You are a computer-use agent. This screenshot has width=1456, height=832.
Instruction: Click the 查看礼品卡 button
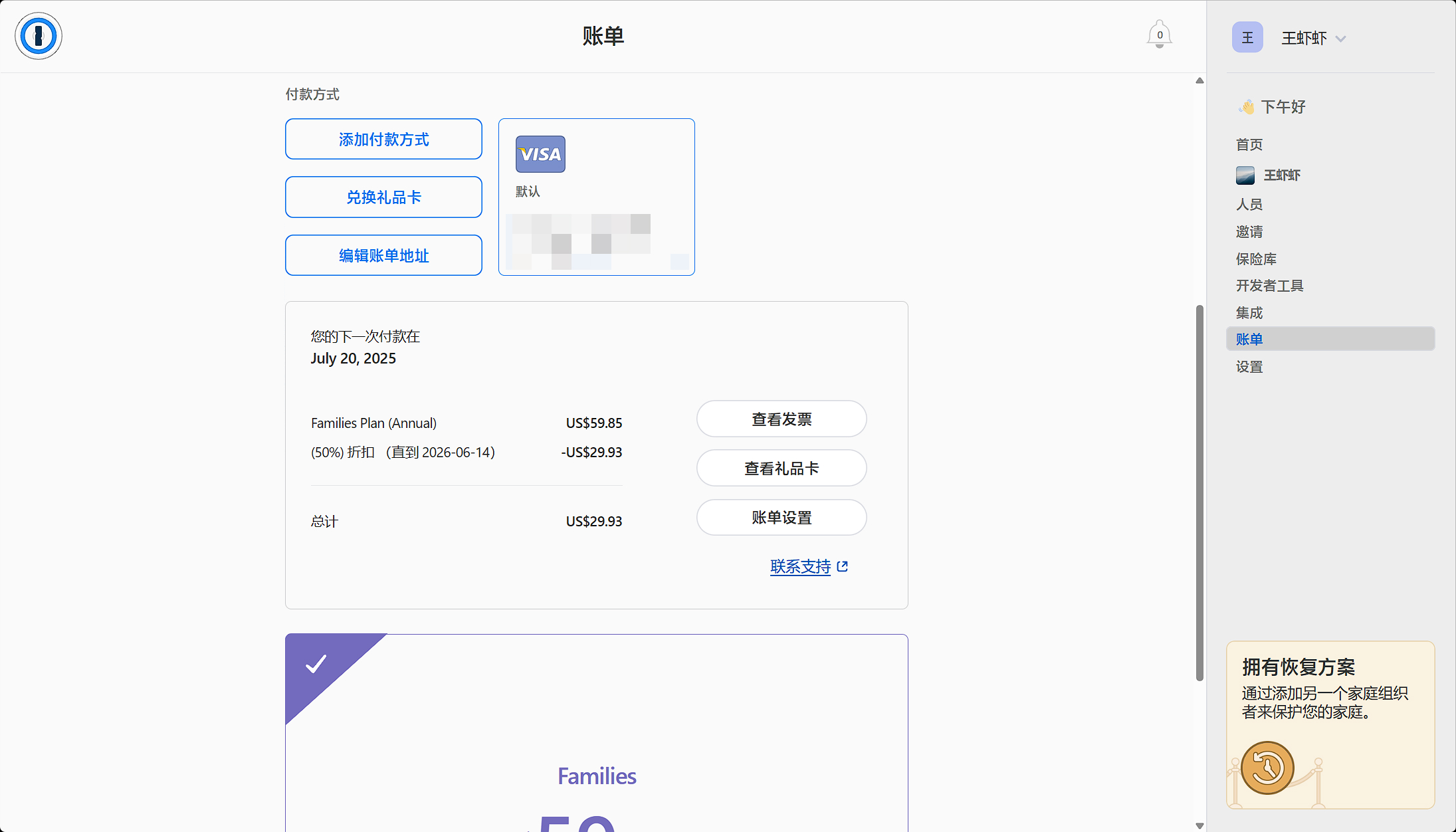(x=781, y=468)
